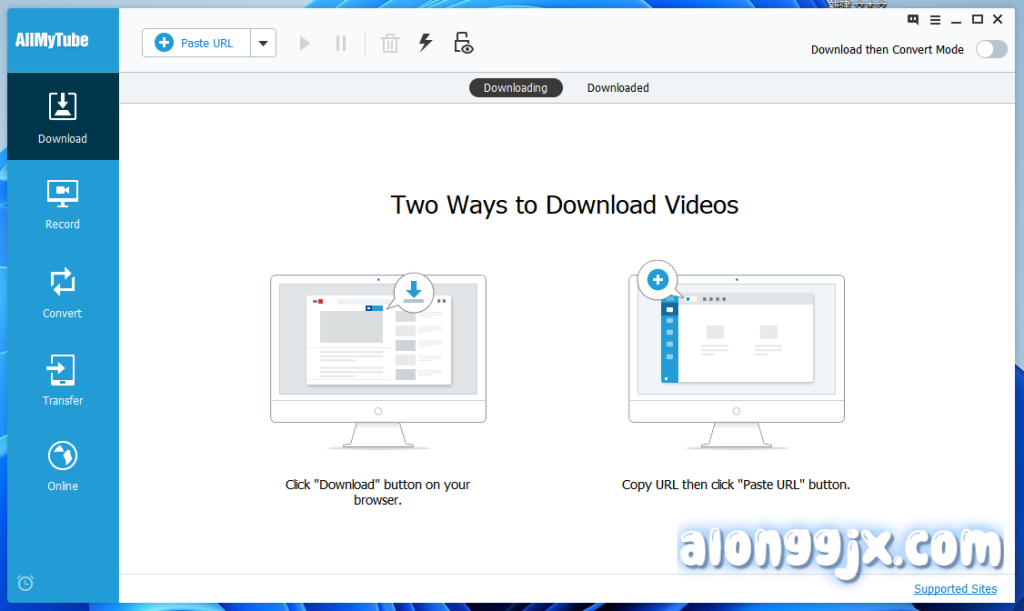Pause all downloads with the pause button
The height and width of the screenshot is (611, 1024).
click(341, 43)
